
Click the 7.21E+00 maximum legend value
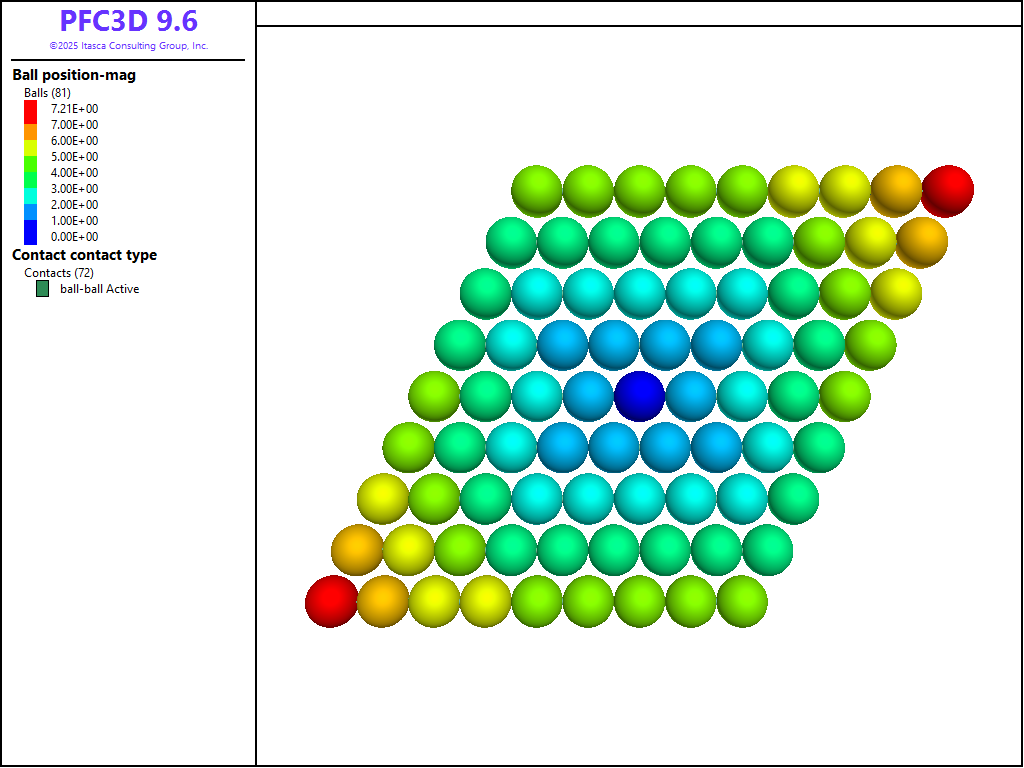click(x=75, y=109)
